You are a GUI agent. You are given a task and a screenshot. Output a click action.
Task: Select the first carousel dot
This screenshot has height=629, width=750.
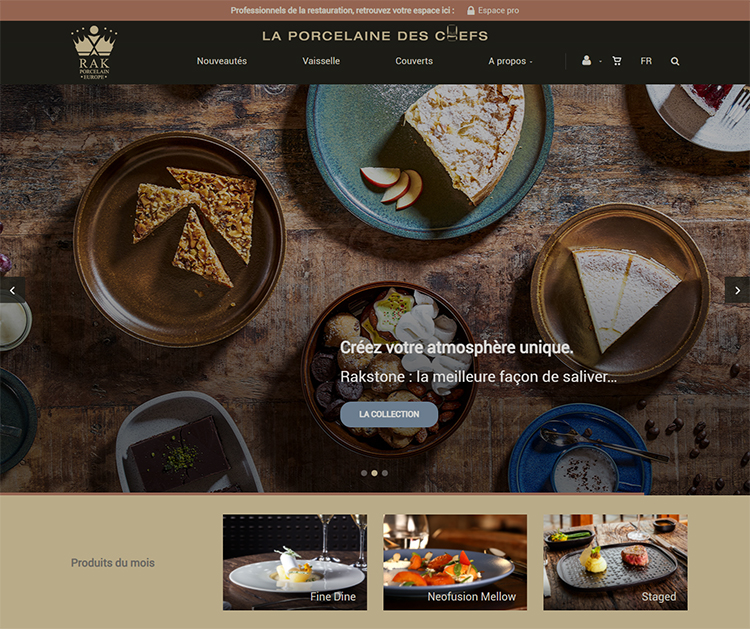tap(364, 473)
